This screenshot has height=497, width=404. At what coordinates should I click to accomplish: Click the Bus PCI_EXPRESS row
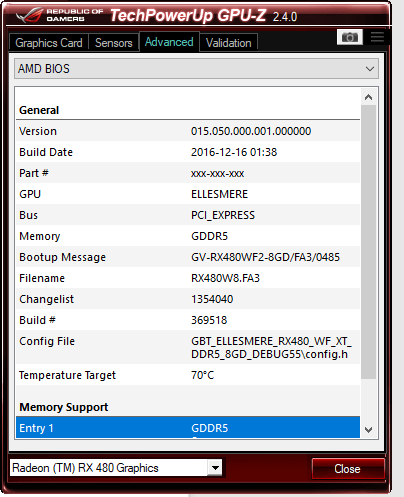pos(188,215)
